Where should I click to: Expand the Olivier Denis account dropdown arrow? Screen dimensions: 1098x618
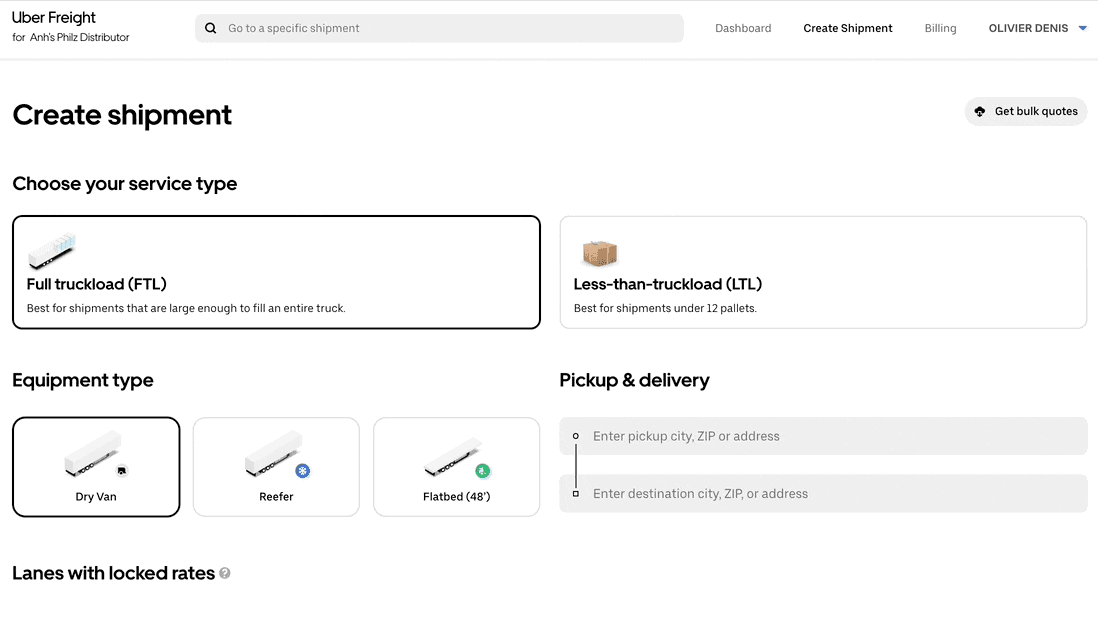(x=1082, y=29)
